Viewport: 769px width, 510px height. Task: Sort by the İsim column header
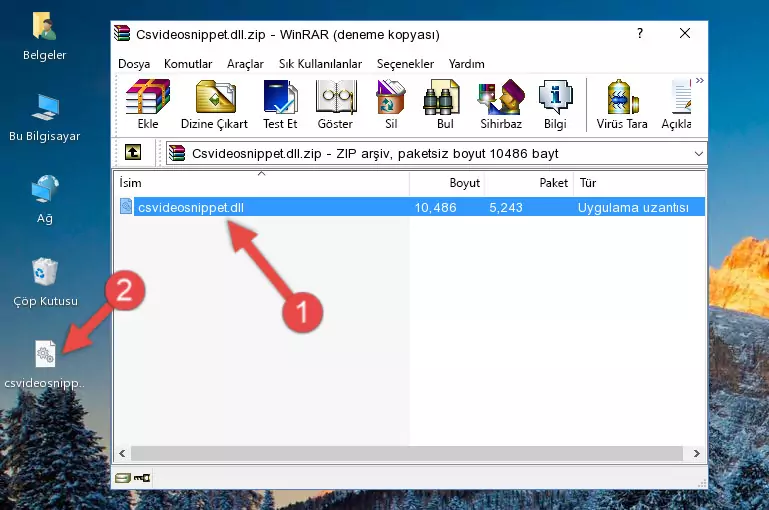(262, 183)
